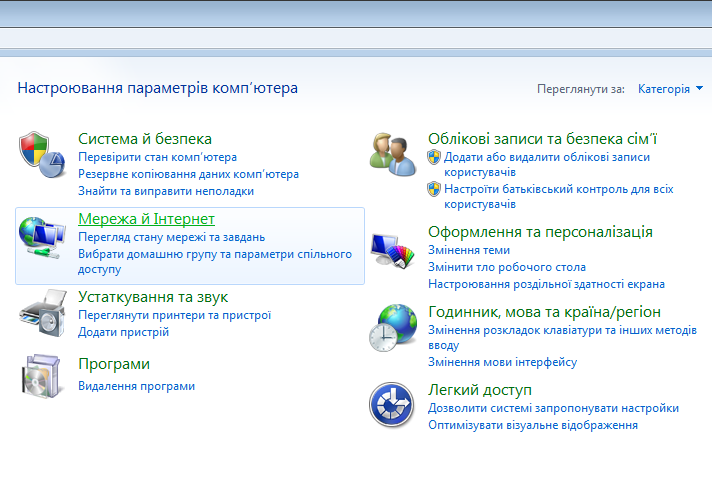Click 'Додати або видалити облікові записи користувачів'
This screenshot has width=712, height=486.
click(547, 164)
